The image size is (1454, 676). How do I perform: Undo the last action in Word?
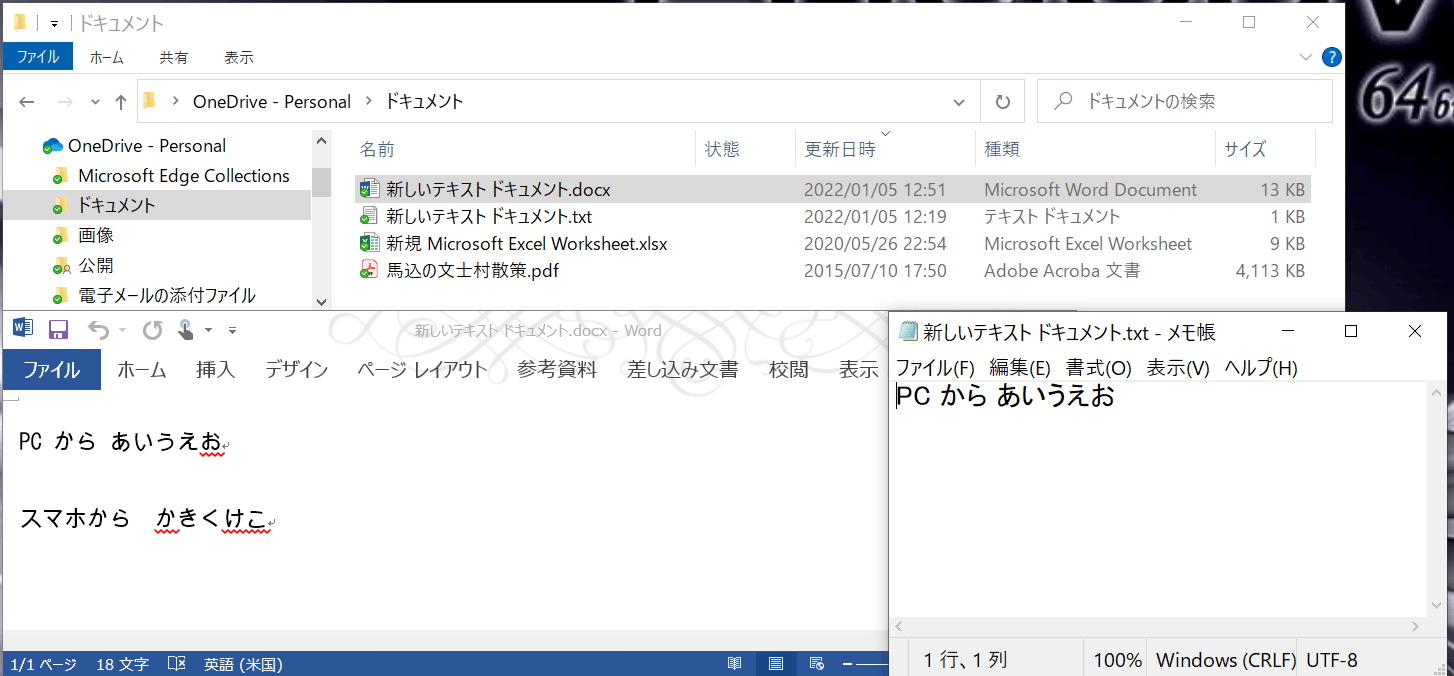[x=98, y=329]
